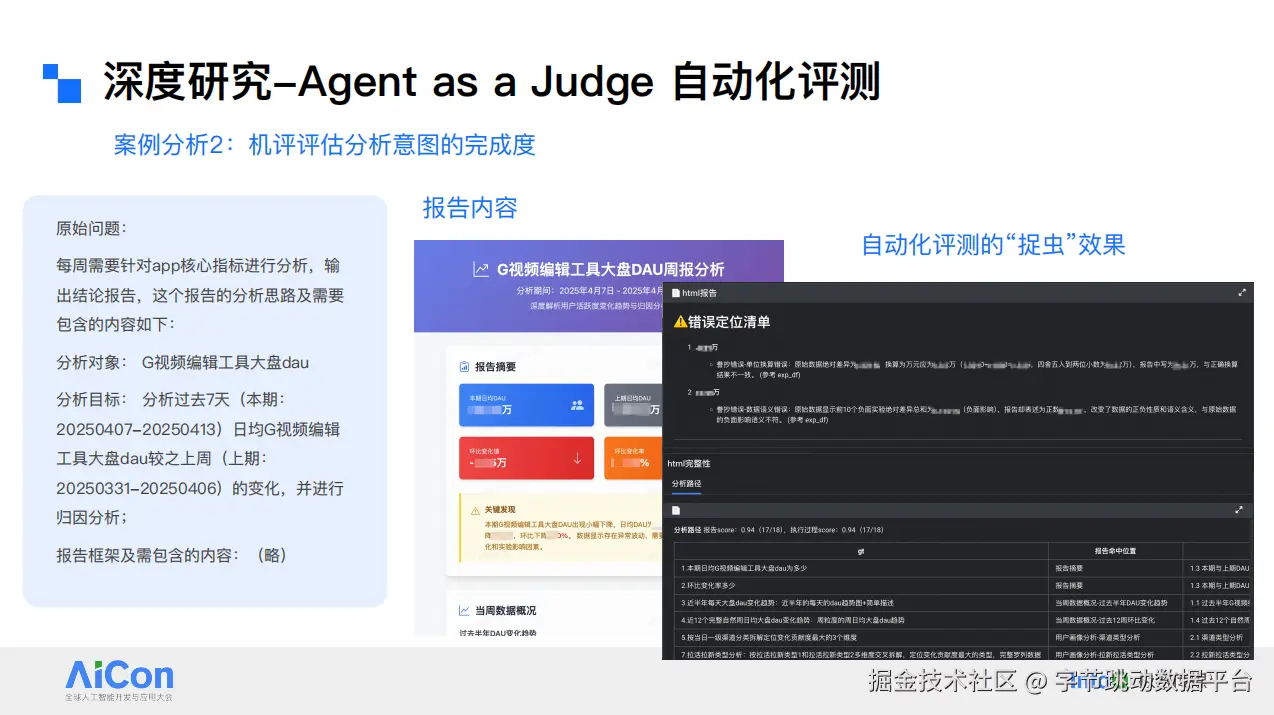Click row 5.按当日一级渠道分类拆解定位变化贡献度
Viewport: 1274px width, 715px height.
click(x=861, y=637)
